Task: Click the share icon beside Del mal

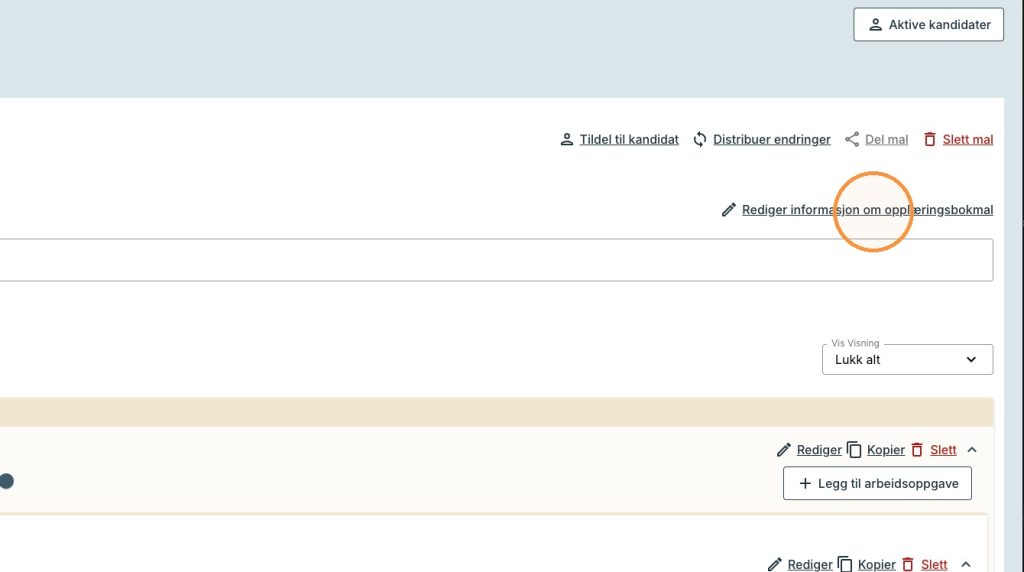Action: pyautogui.click(x=852, y=139)
